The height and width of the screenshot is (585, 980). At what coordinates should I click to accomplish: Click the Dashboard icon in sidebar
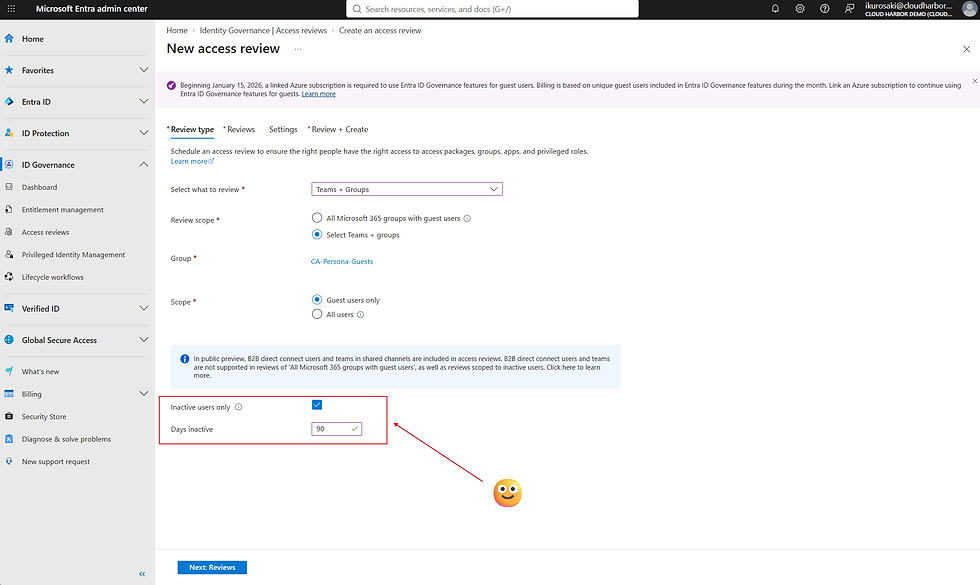9,187
